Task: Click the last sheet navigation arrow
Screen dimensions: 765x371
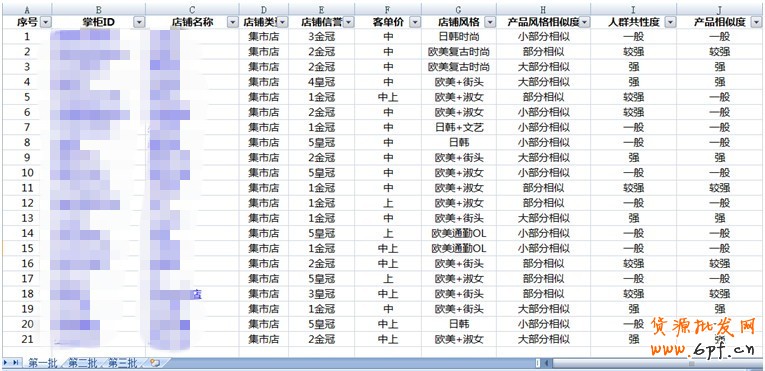Action: pos(16,362)
